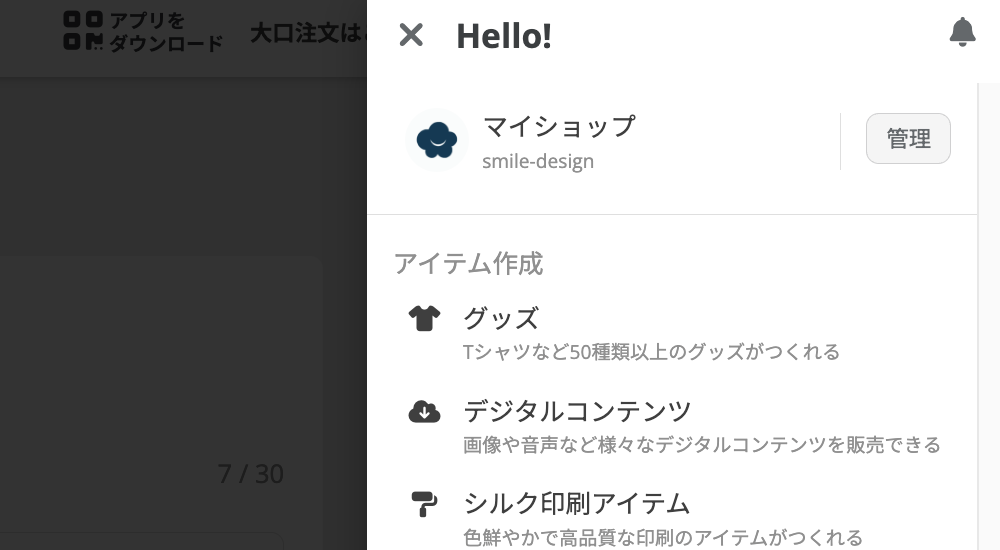Open notifications via the bell icon
1000x550 pixels.
[962, 32]
